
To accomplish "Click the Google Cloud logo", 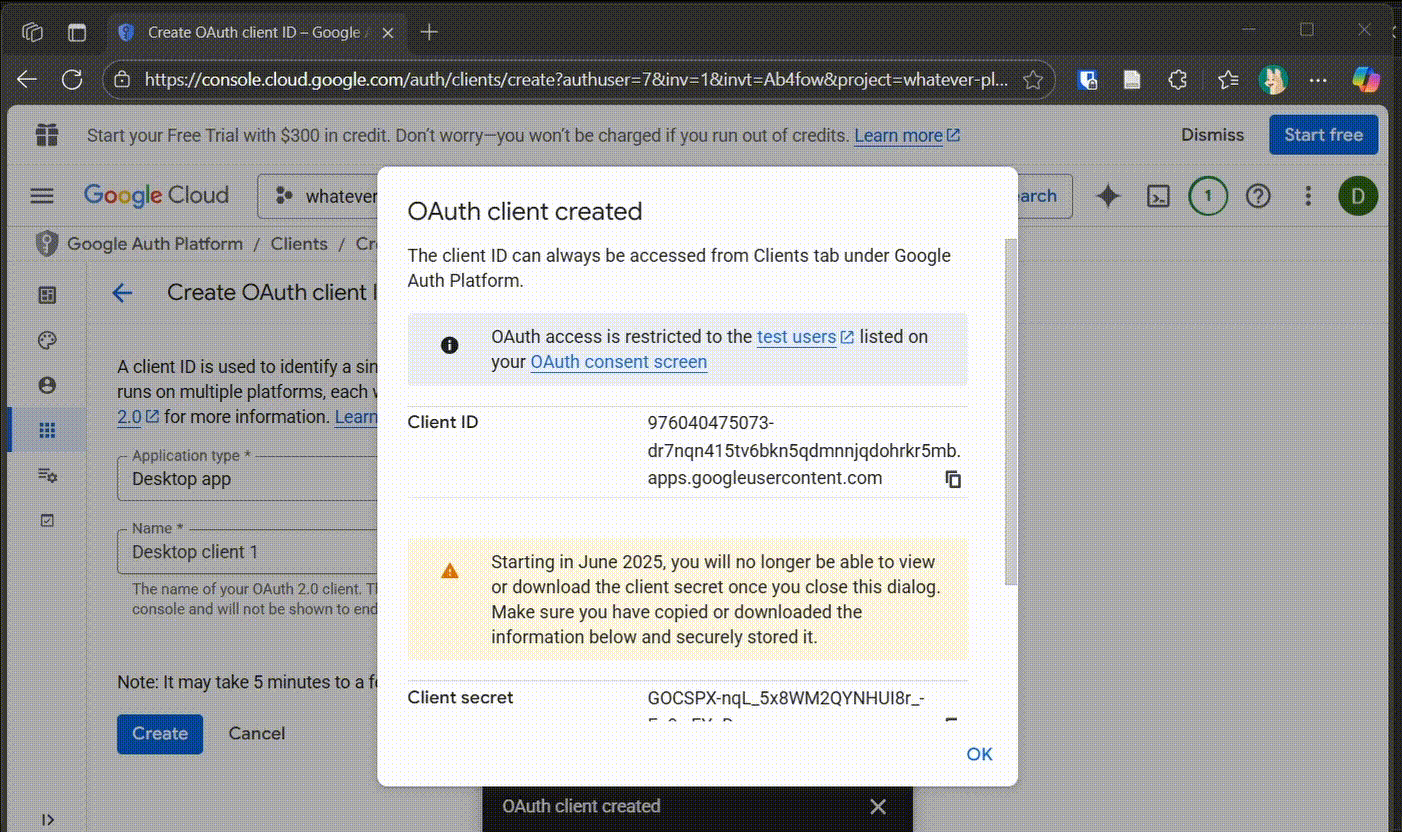I will (156, 196).
